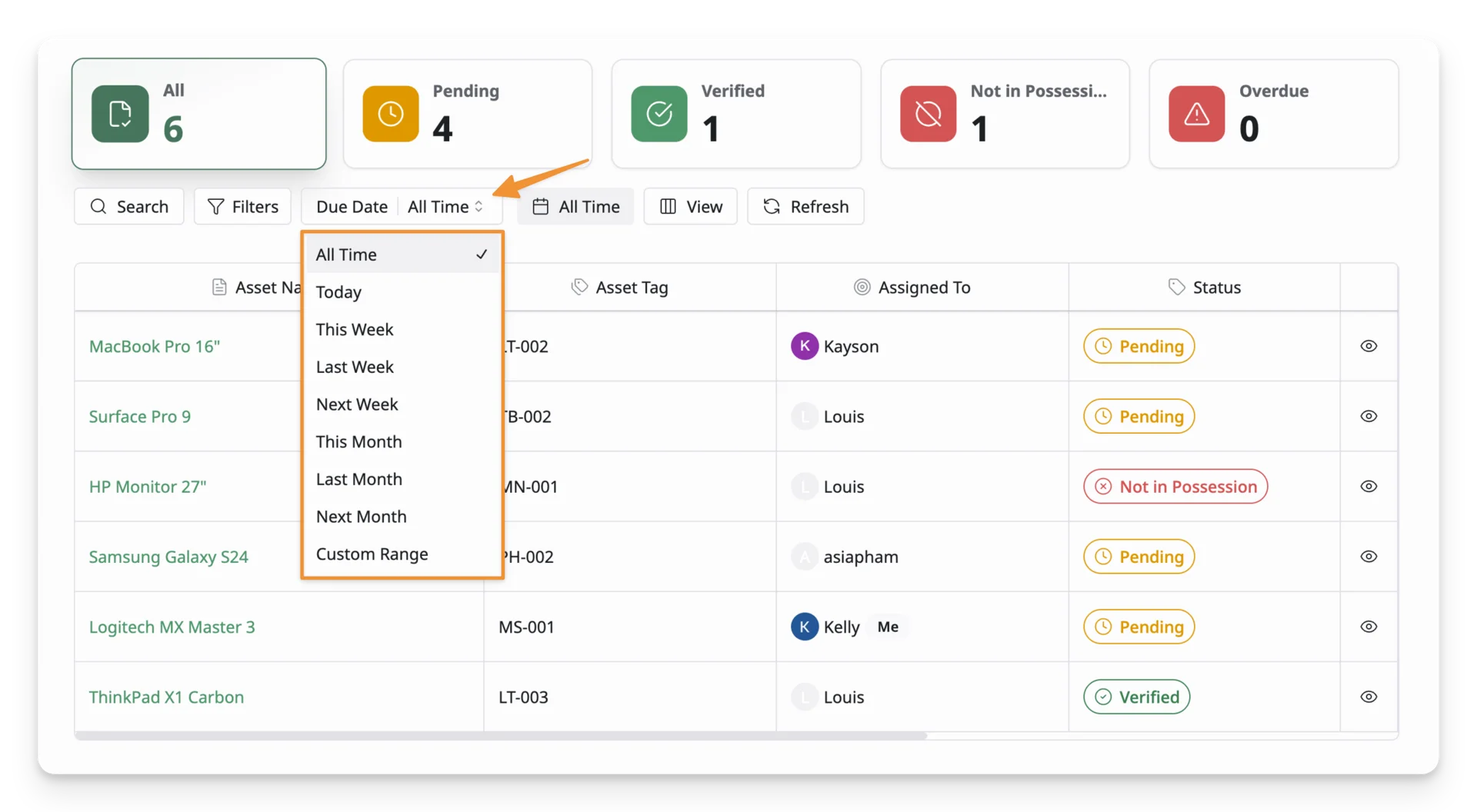Viewport: 1477px width, 812px height.
Task: Open Logitech MX Master 3 asset link
Action: [x=172, y=627]
